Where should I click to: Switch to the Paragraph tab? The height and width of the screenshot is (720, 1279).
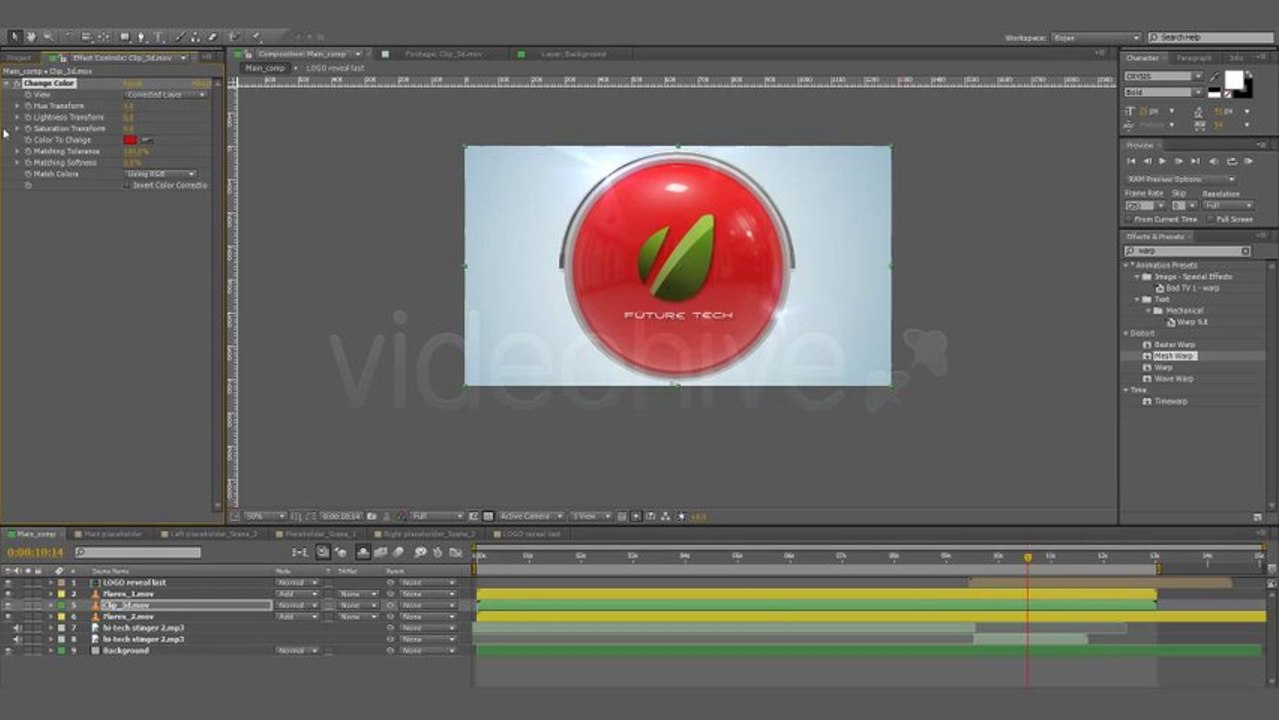coord(1193,58)
